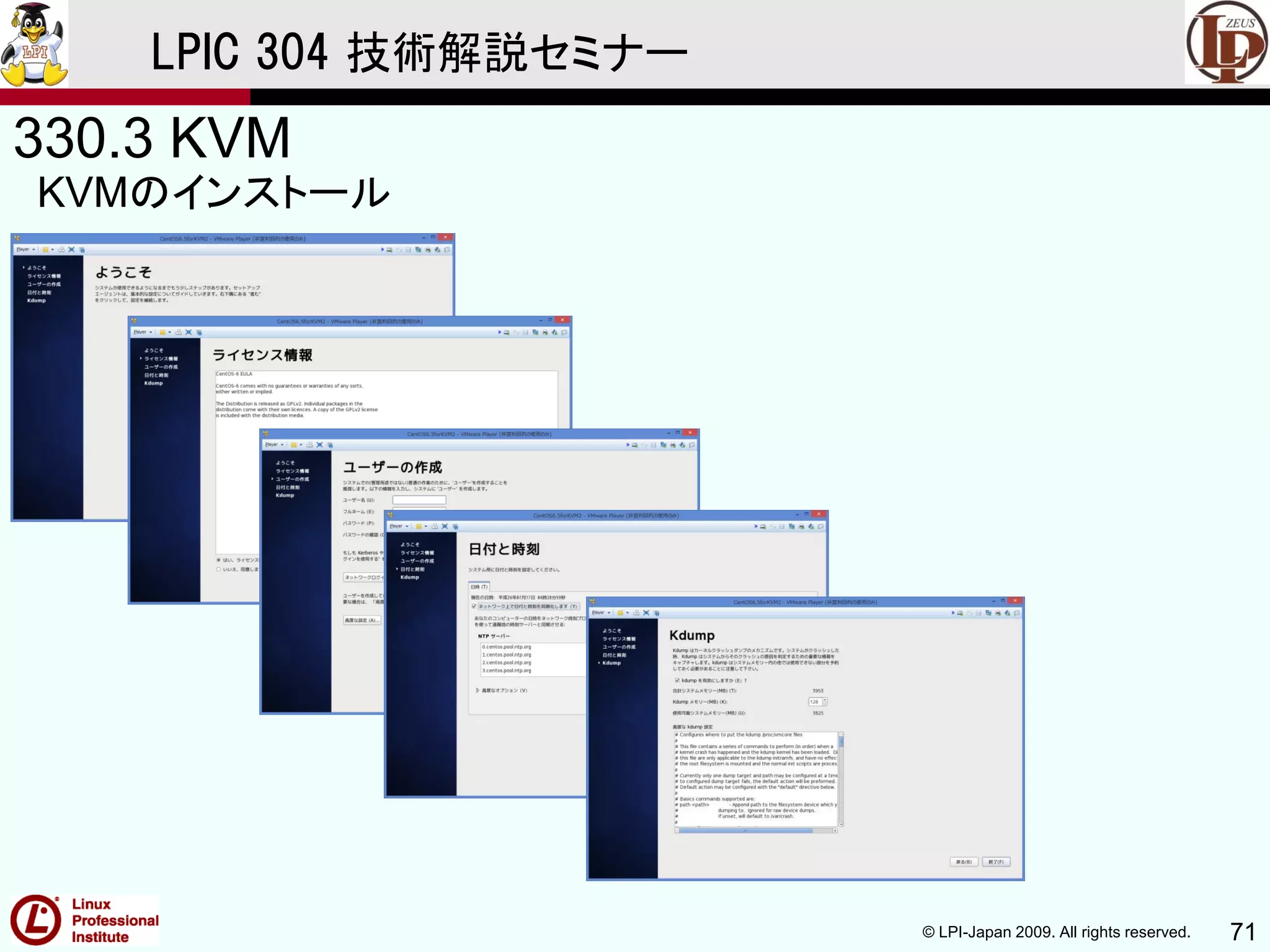Click the network icon in the user creation window toolbar

pyautogui.click(x=664, y=445)
